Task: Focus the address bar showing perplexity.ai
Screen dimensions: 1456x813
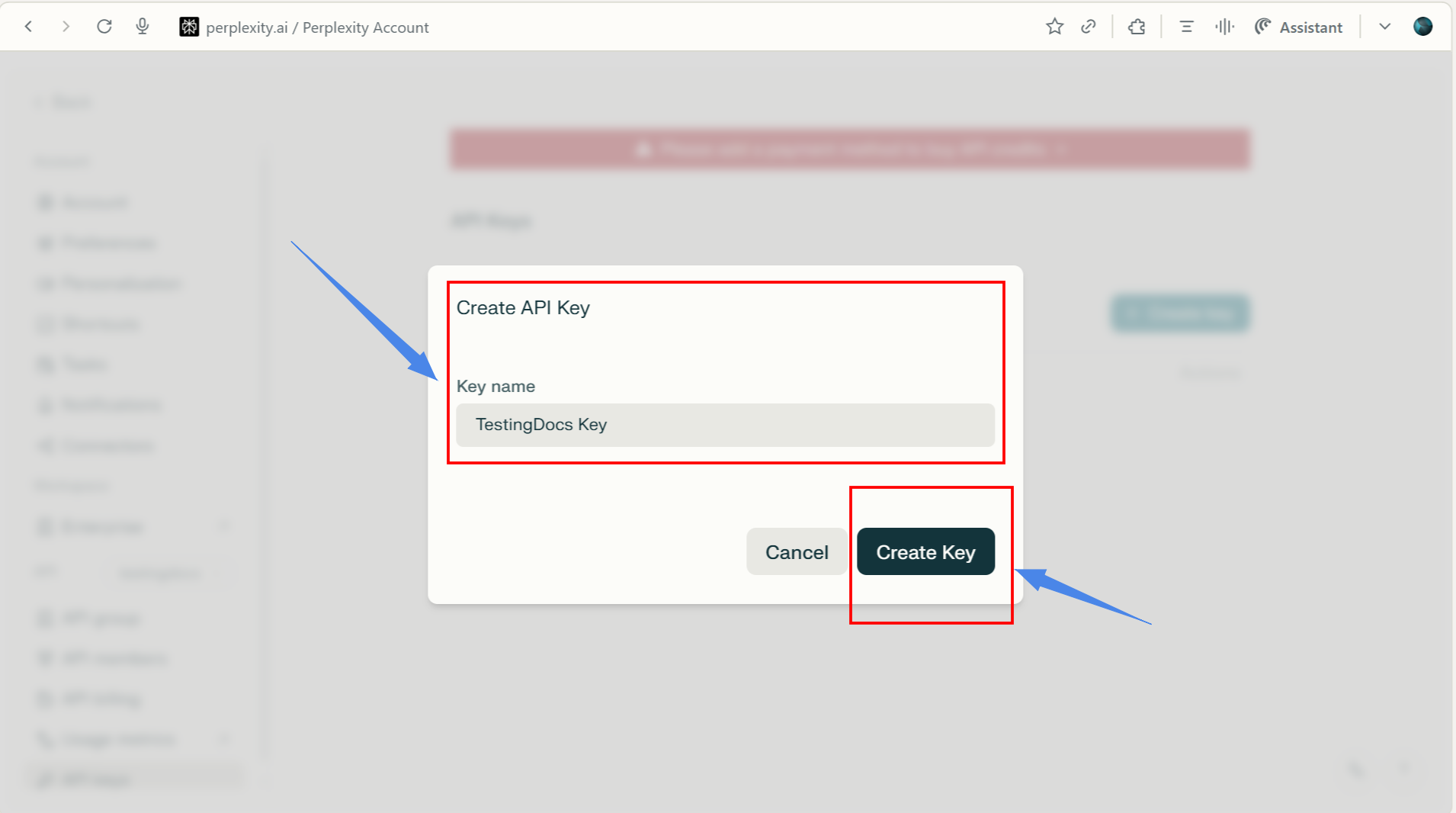Action: tap(317, 27)
